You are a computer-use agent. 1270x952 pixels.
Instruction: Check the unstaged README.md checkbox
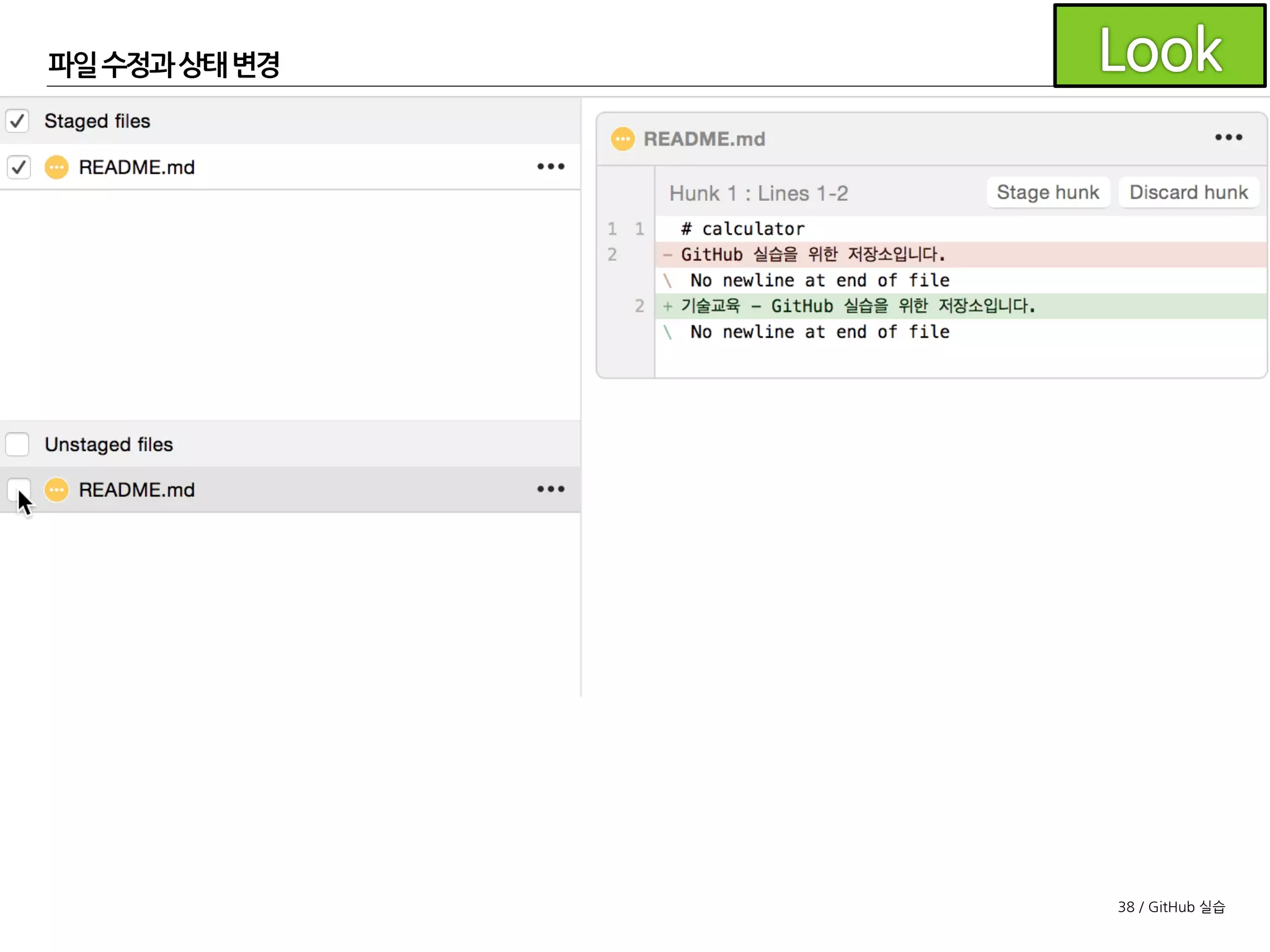pyautogui.click(x=19, y=490)
